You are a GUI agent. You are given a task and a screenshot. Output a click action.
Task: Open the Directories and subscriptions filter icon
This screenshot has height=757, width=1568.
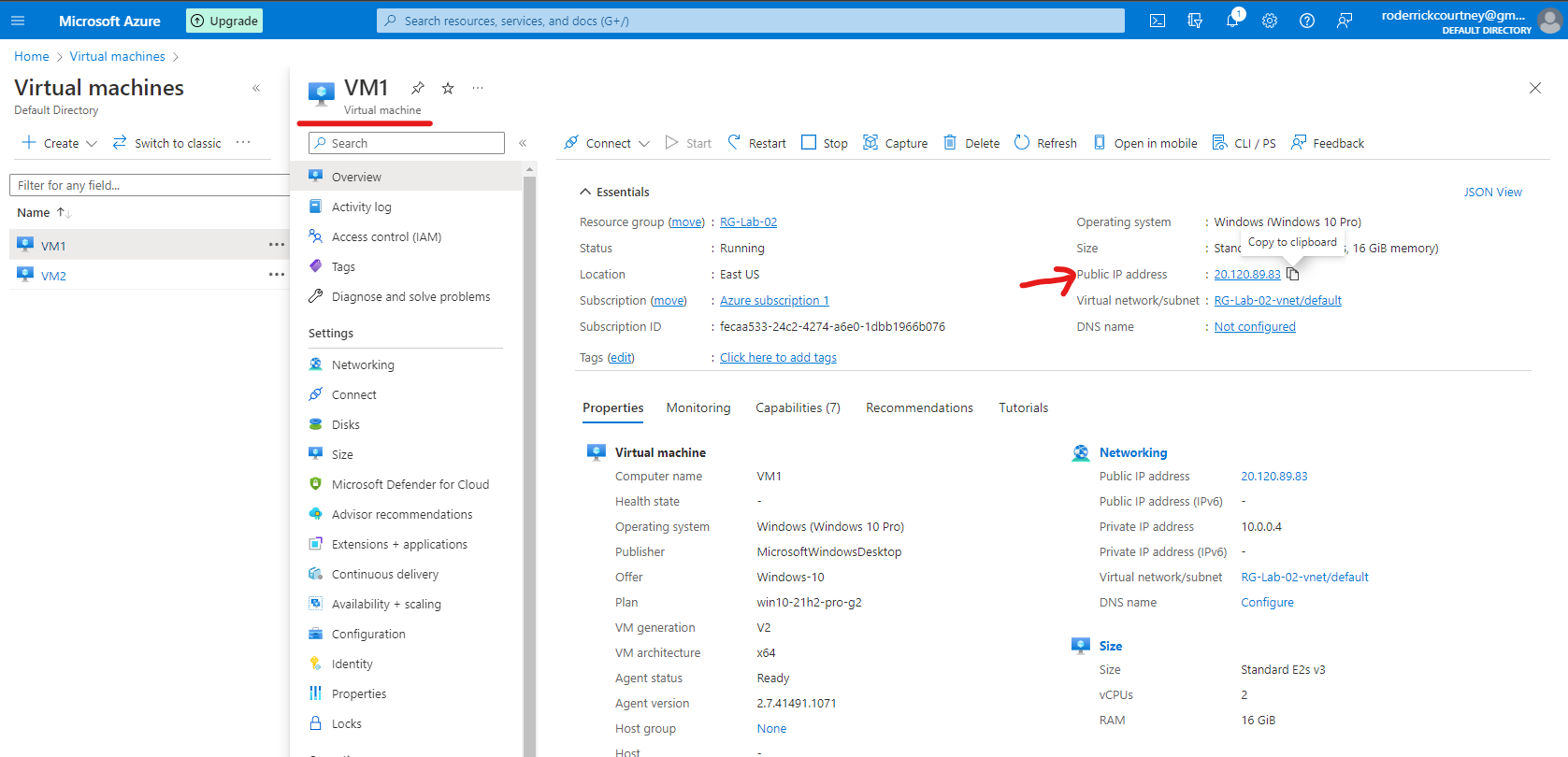tap(1195, 21)
